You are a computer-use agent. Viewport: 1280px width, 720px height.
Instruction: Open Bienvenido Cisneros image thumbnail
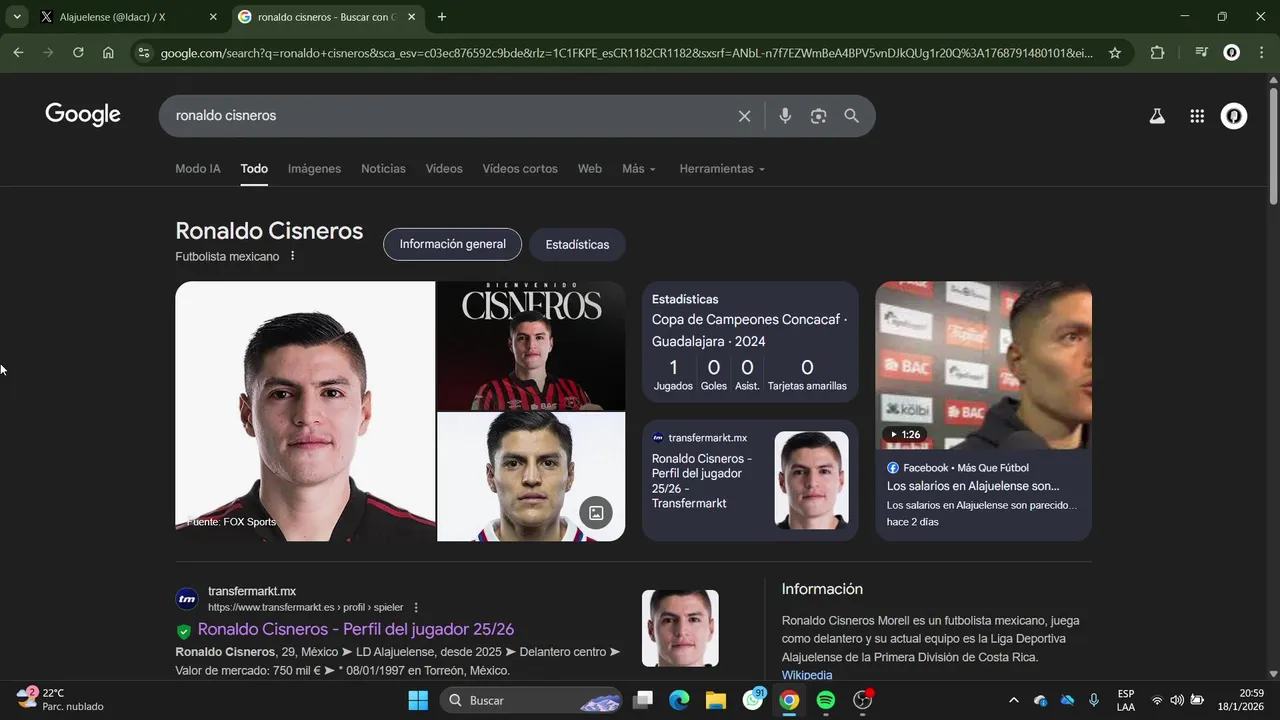[531, 345]
